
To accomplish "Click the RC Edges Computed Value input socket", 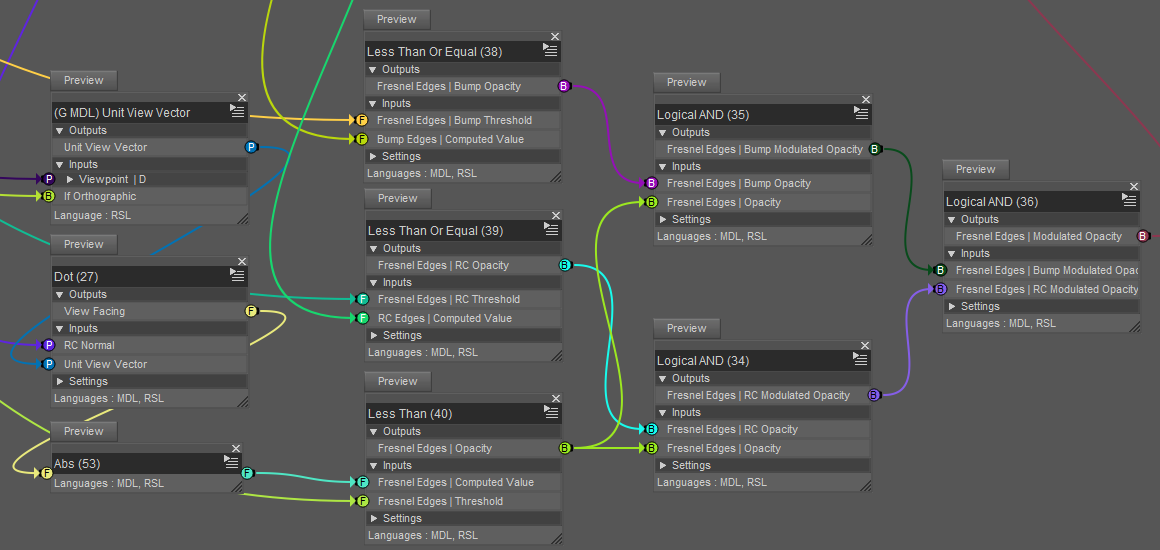I will pos(362,318).
